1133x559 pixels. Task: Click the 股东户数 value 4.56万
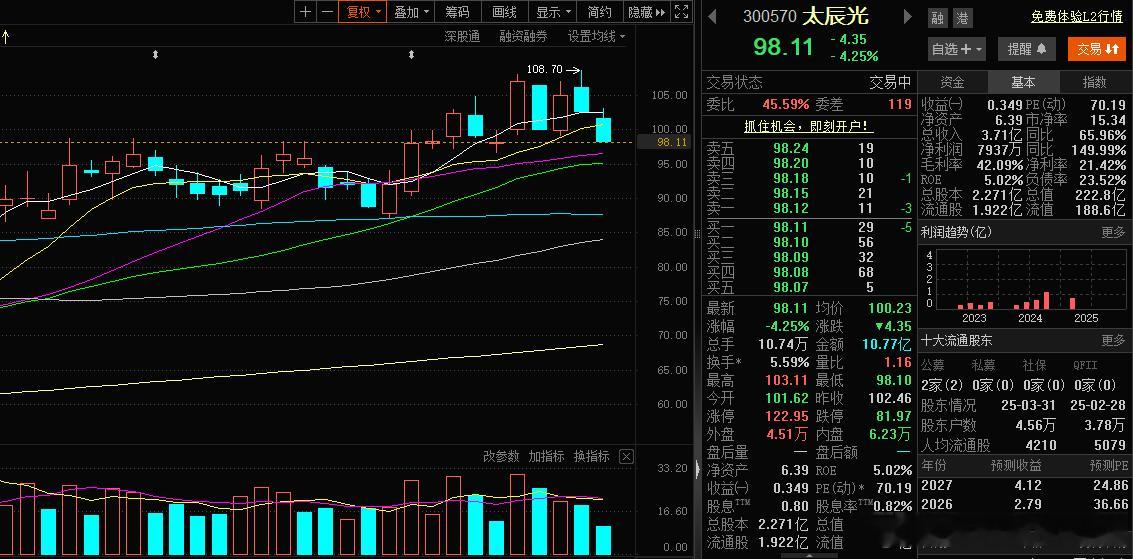pyautogui.click(x=1035, y=425)
